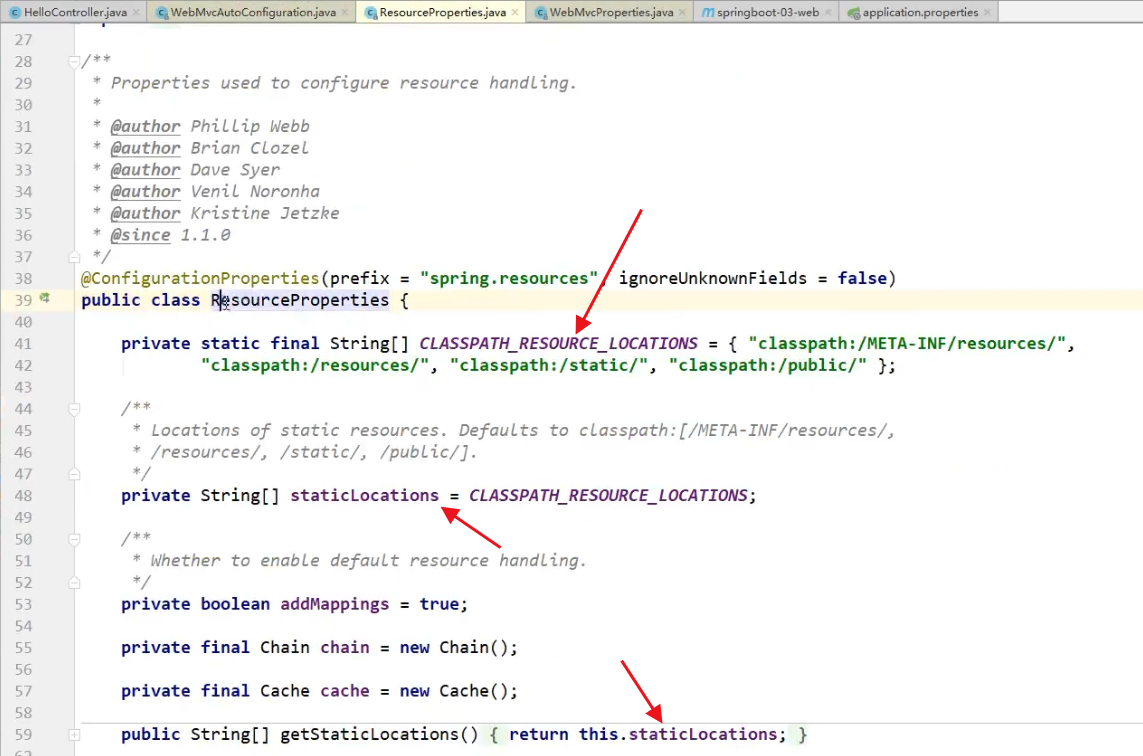The height and width of the screenshot is (756, 1143).
Task: Click the "spring.resources" prefix string
Action: pyautogui.click(x=509, y=278)
